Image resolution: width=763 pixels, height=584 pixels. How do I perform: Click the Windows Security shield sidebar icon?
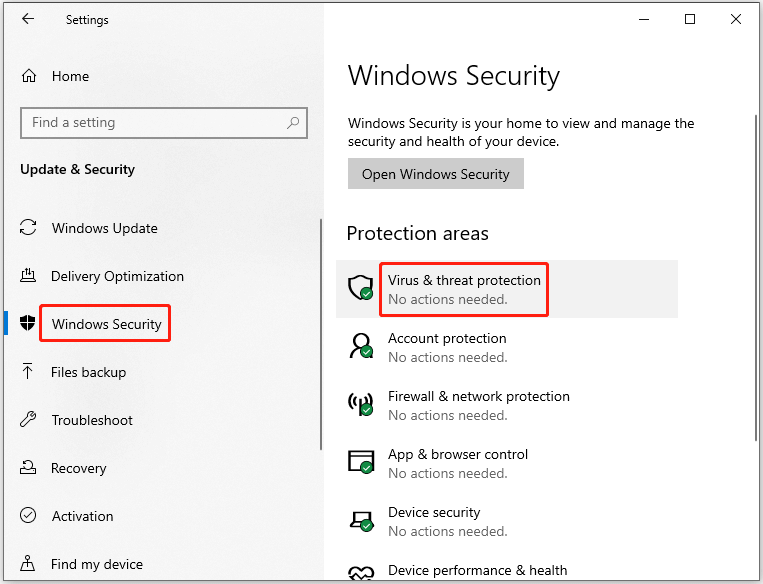[28, 323]
